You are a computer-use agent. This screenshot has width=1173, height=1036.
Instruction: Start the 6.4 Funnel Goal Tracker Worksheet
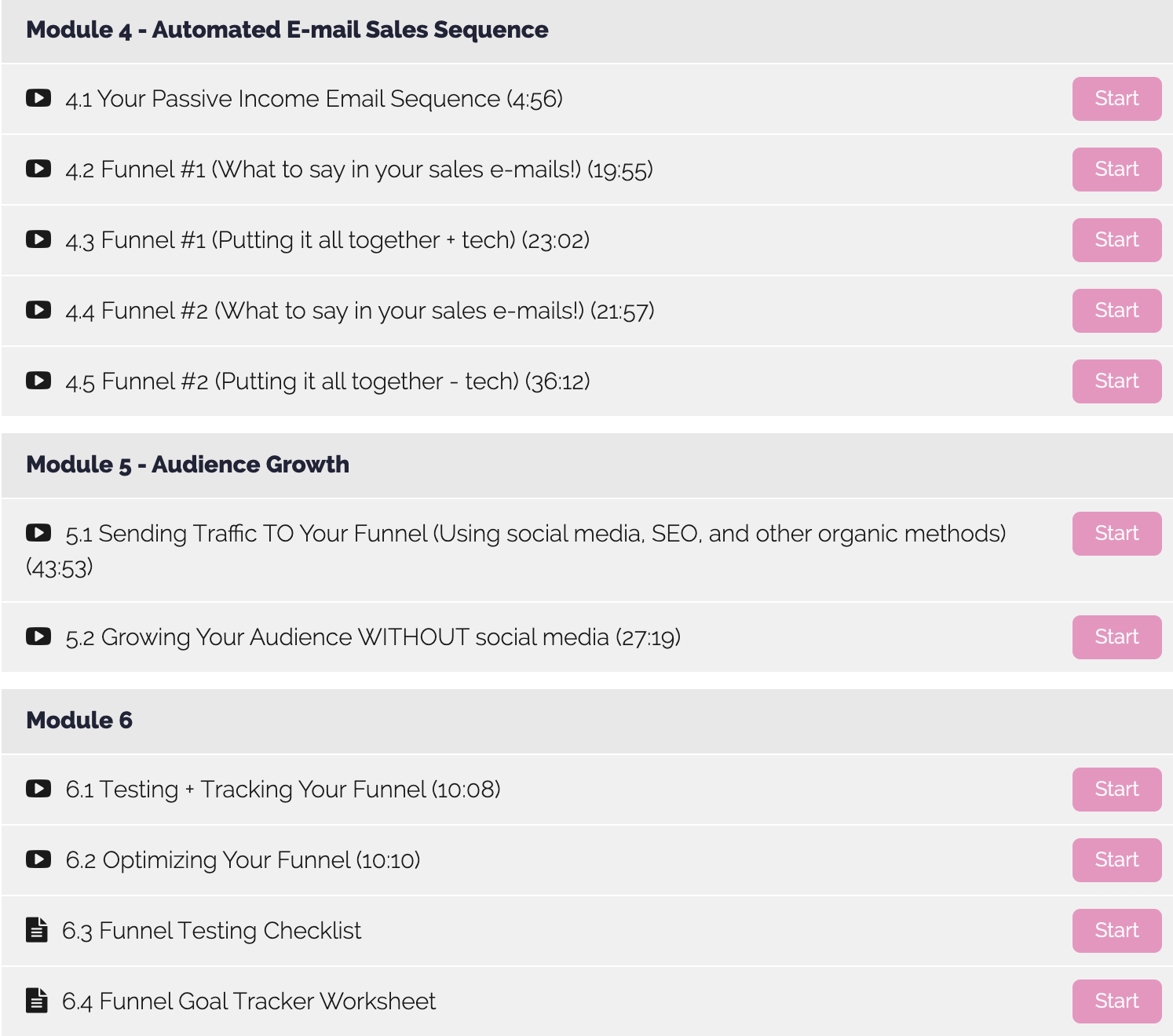point(1116,1001)
